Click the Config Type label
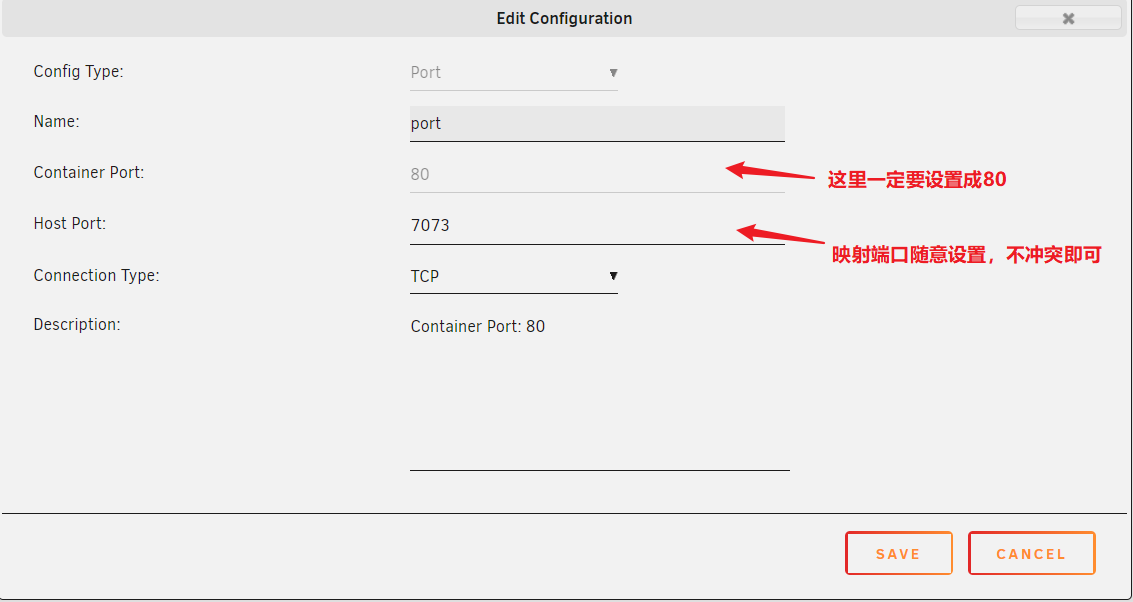The height and width of the screenshot is (602, 1133). [78, 72]
